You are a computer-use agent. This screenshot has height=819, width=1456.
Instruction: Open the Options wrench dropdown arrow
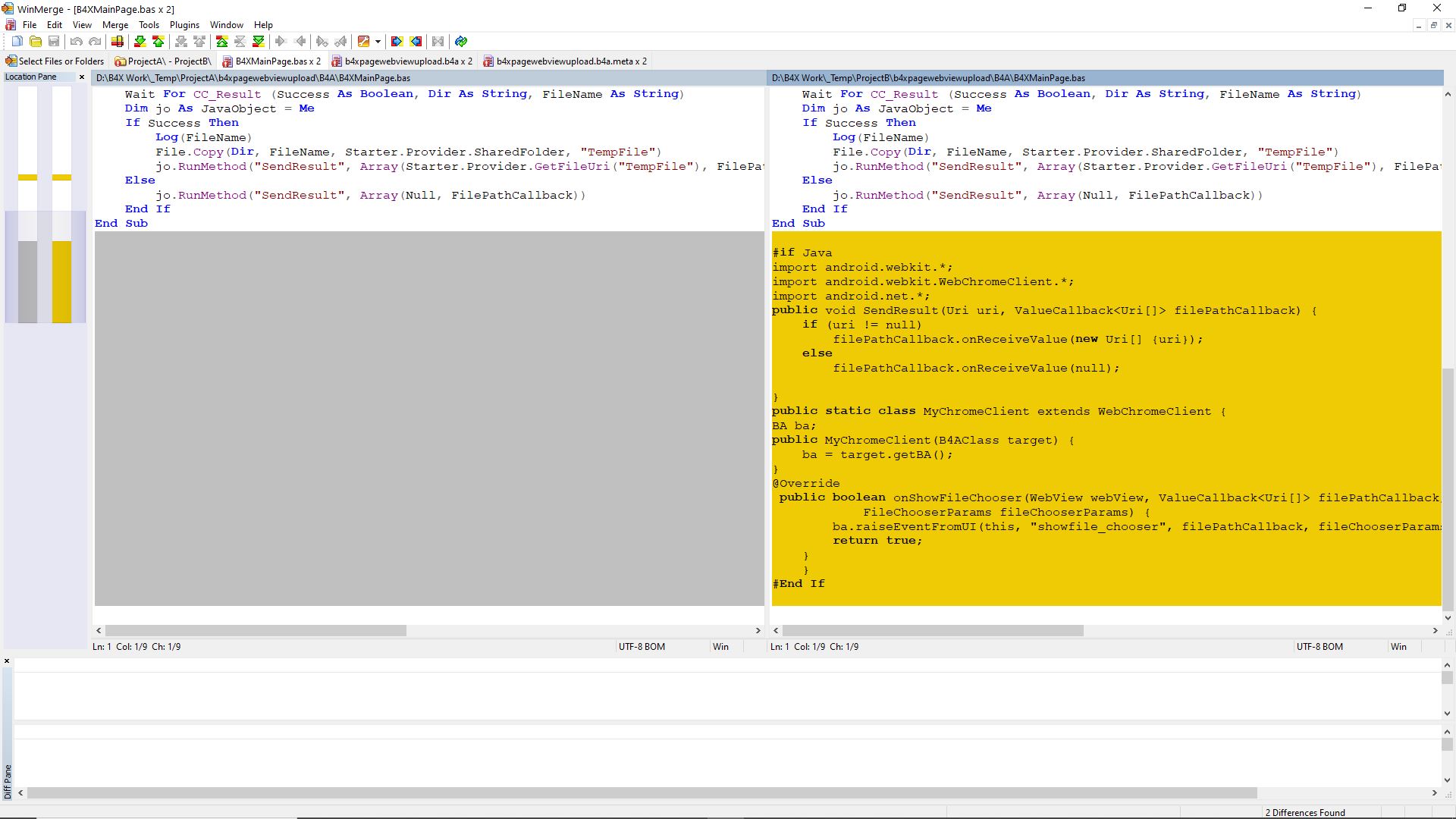[378, 42]
